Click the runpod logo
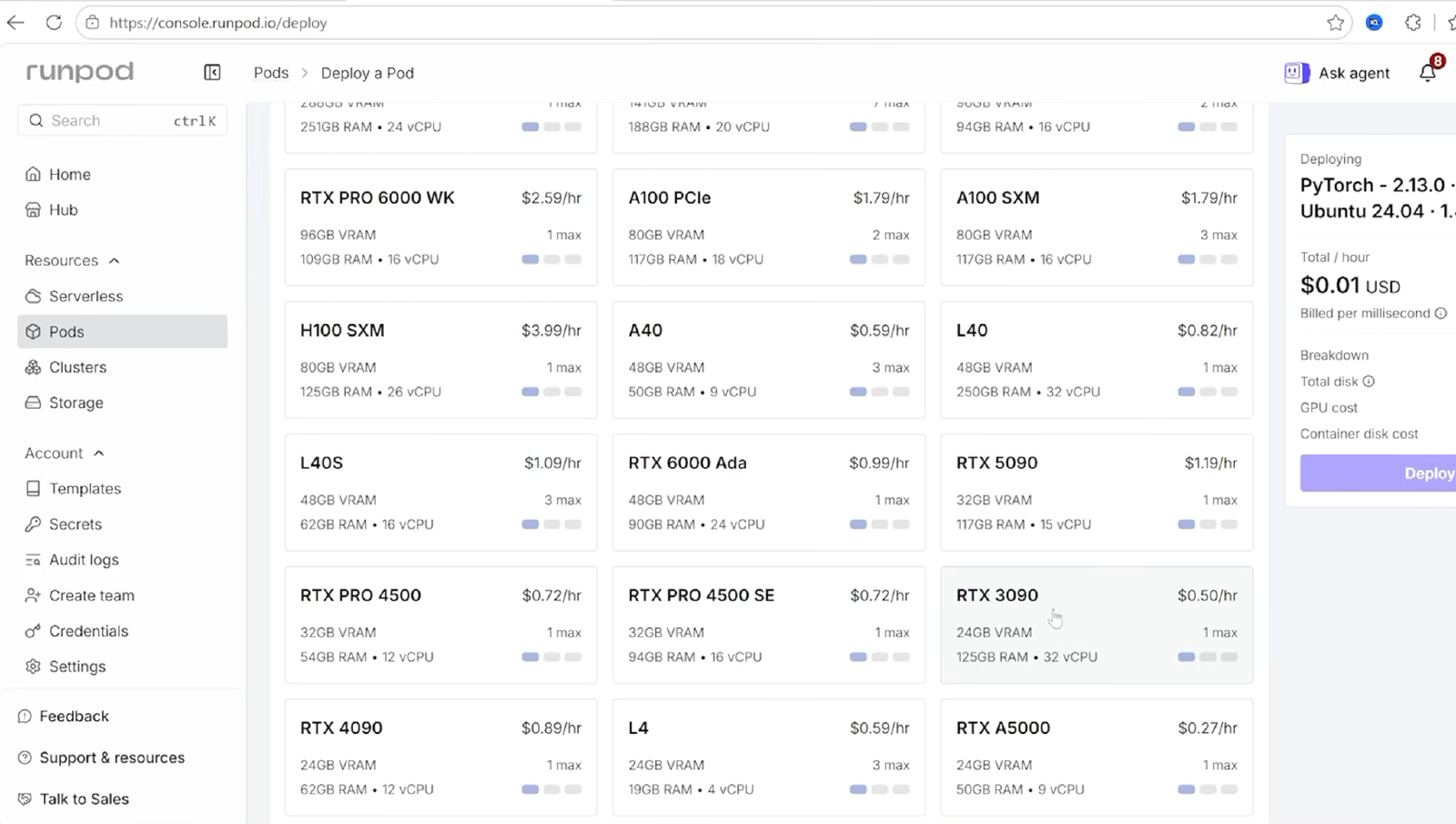Image resolution: width=1456 pixels, height=824 pixels. 80,72
